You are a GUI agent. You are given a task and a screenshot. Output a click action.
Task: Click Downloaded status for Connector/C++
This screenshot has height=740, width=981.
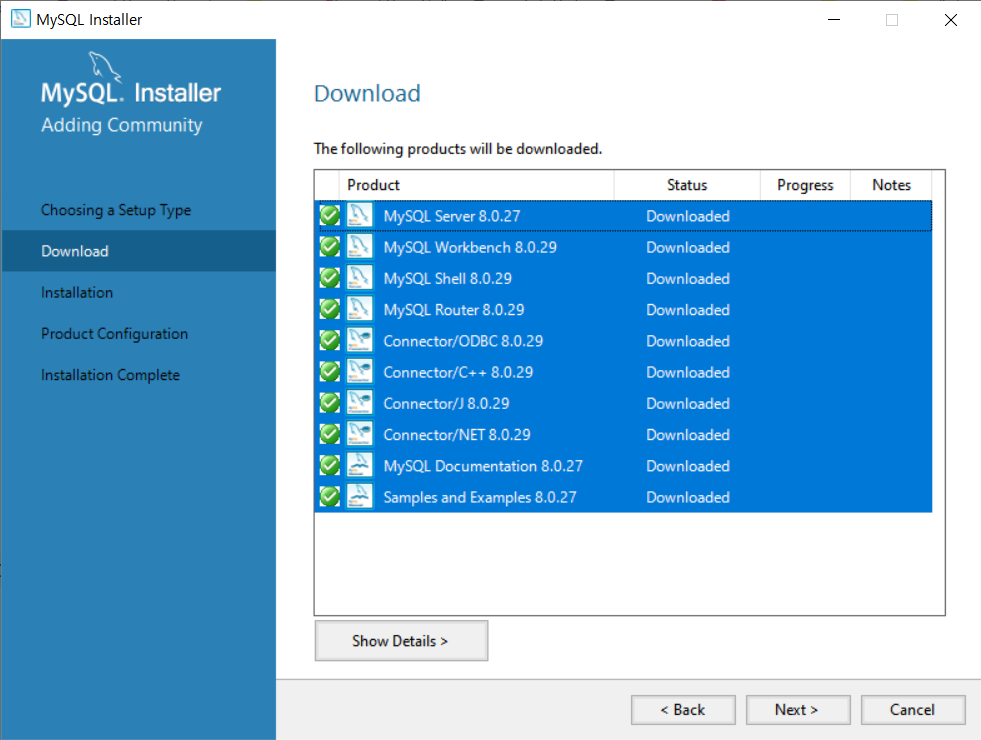(x=688, y=373)
